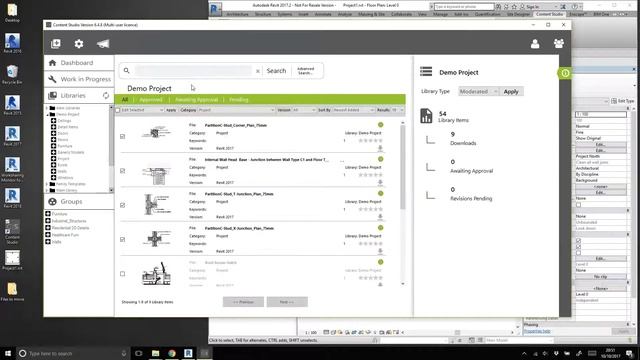Download the Stud_X Junction_Plan item
The width and height of the screenshot is (640, 360).
[380, 251]
